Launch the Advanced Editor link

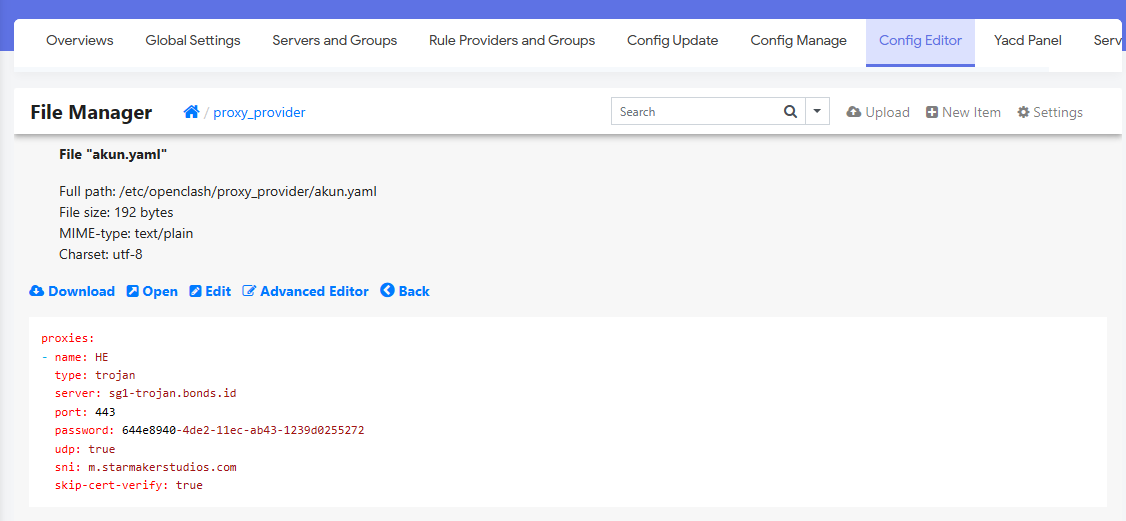click(315, 291)
